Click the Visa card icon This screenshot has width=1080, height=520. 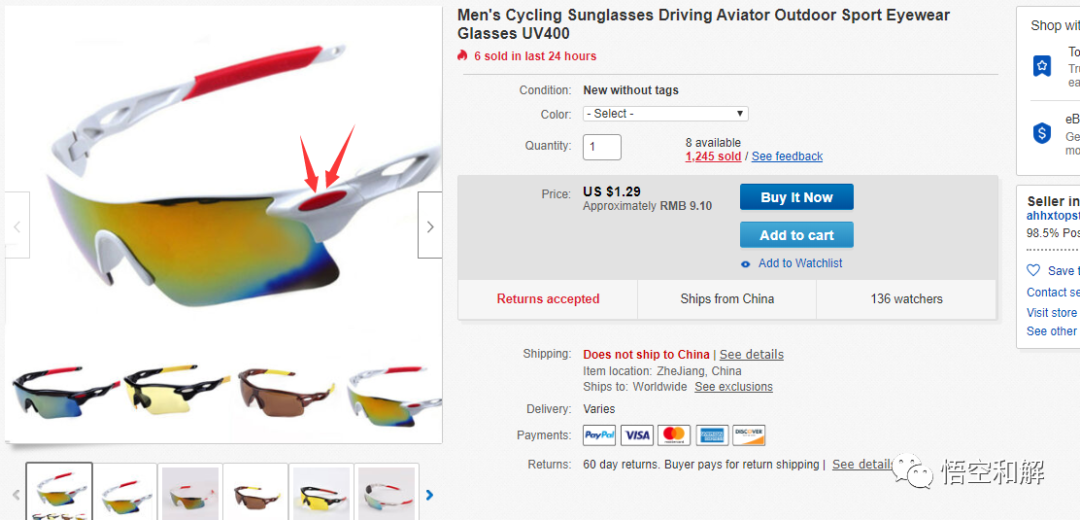pyautogui.click(x=637, y=436)
